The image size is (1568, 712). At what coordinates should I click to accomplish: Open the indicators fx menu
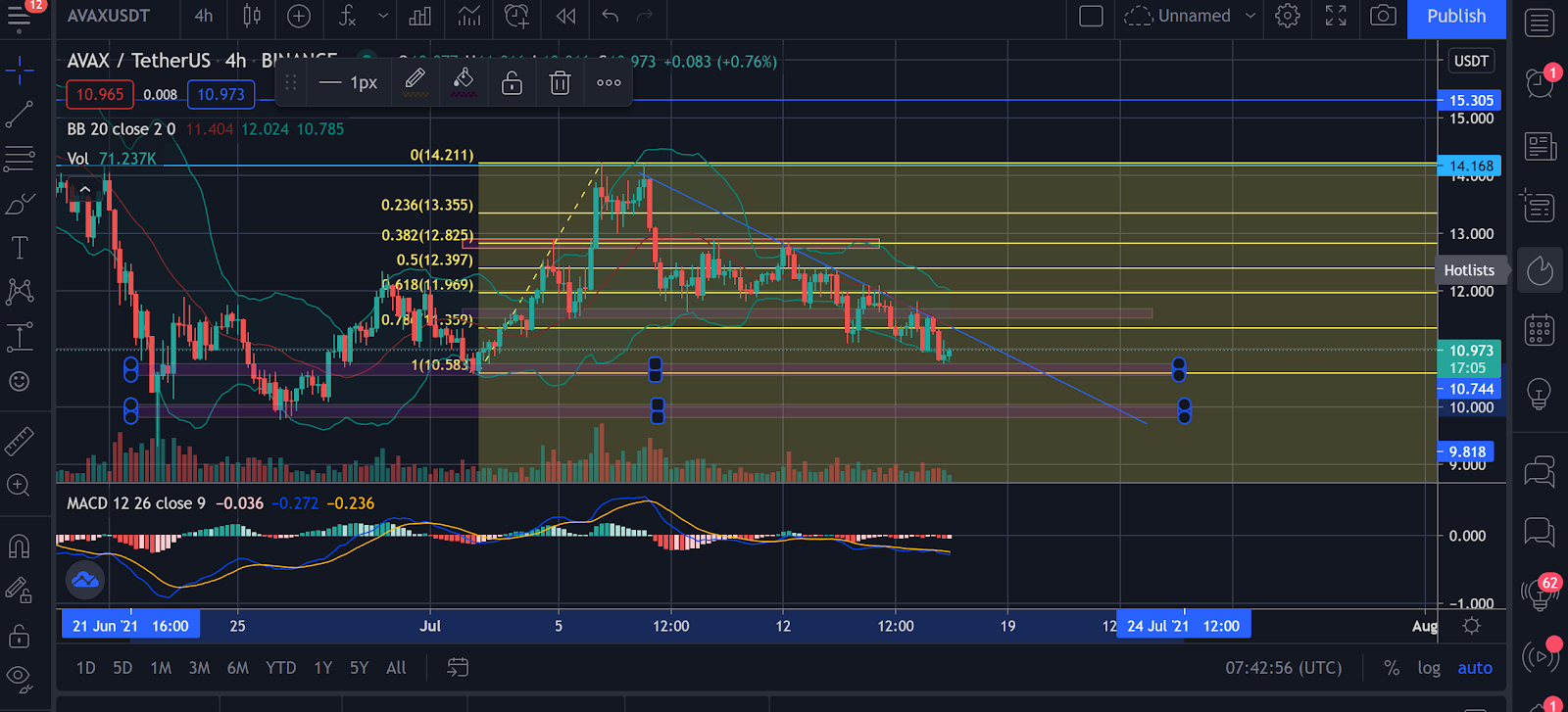click(348, 16)
